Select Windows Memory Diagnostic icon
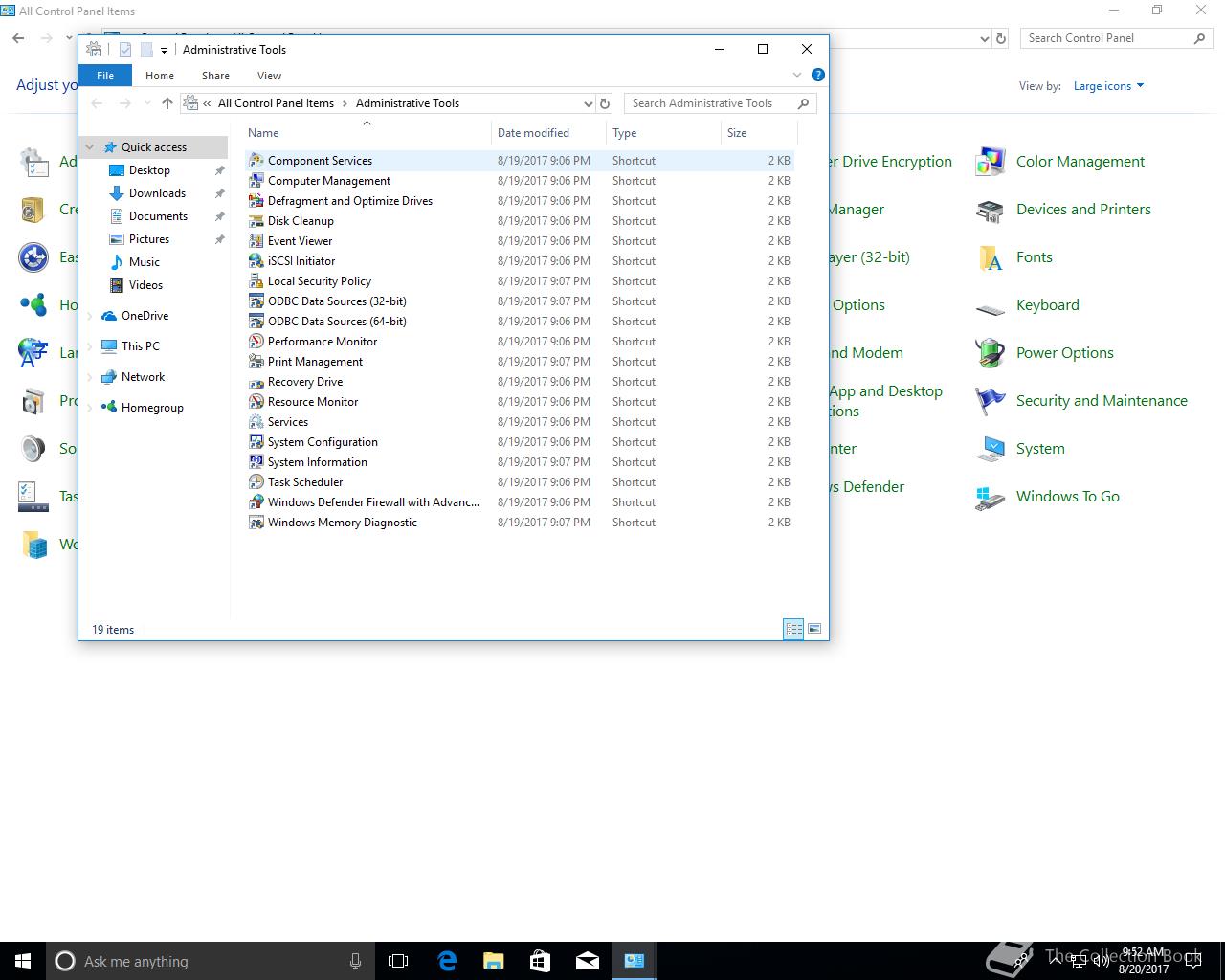1225x980 pixels. click(256, 523)
